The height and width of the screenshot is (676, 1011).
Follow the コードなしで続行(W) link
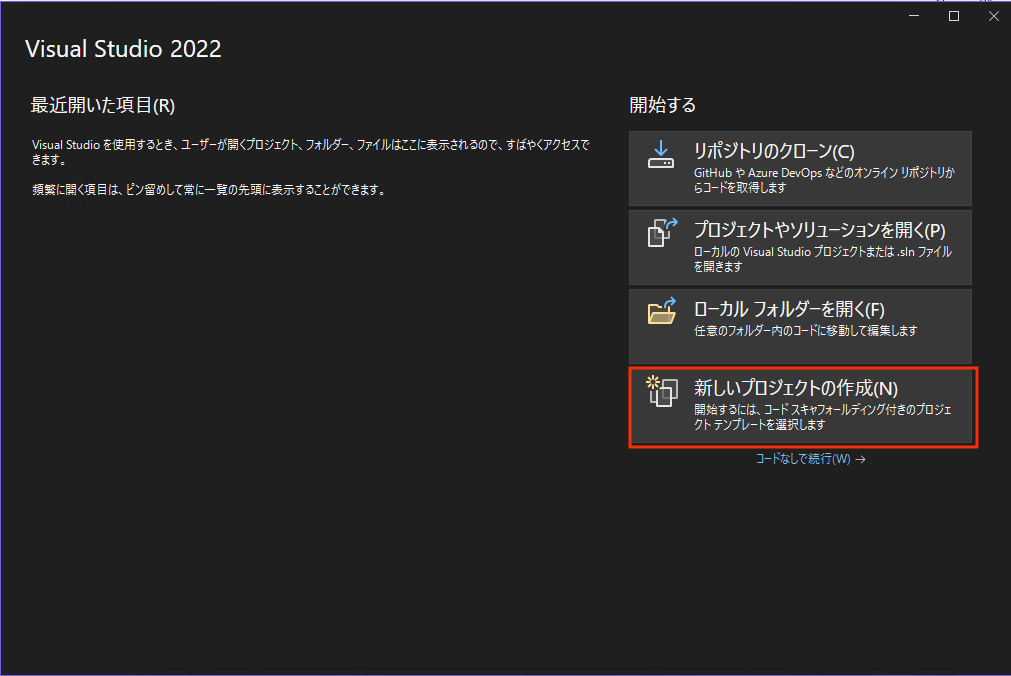(802, 460)
